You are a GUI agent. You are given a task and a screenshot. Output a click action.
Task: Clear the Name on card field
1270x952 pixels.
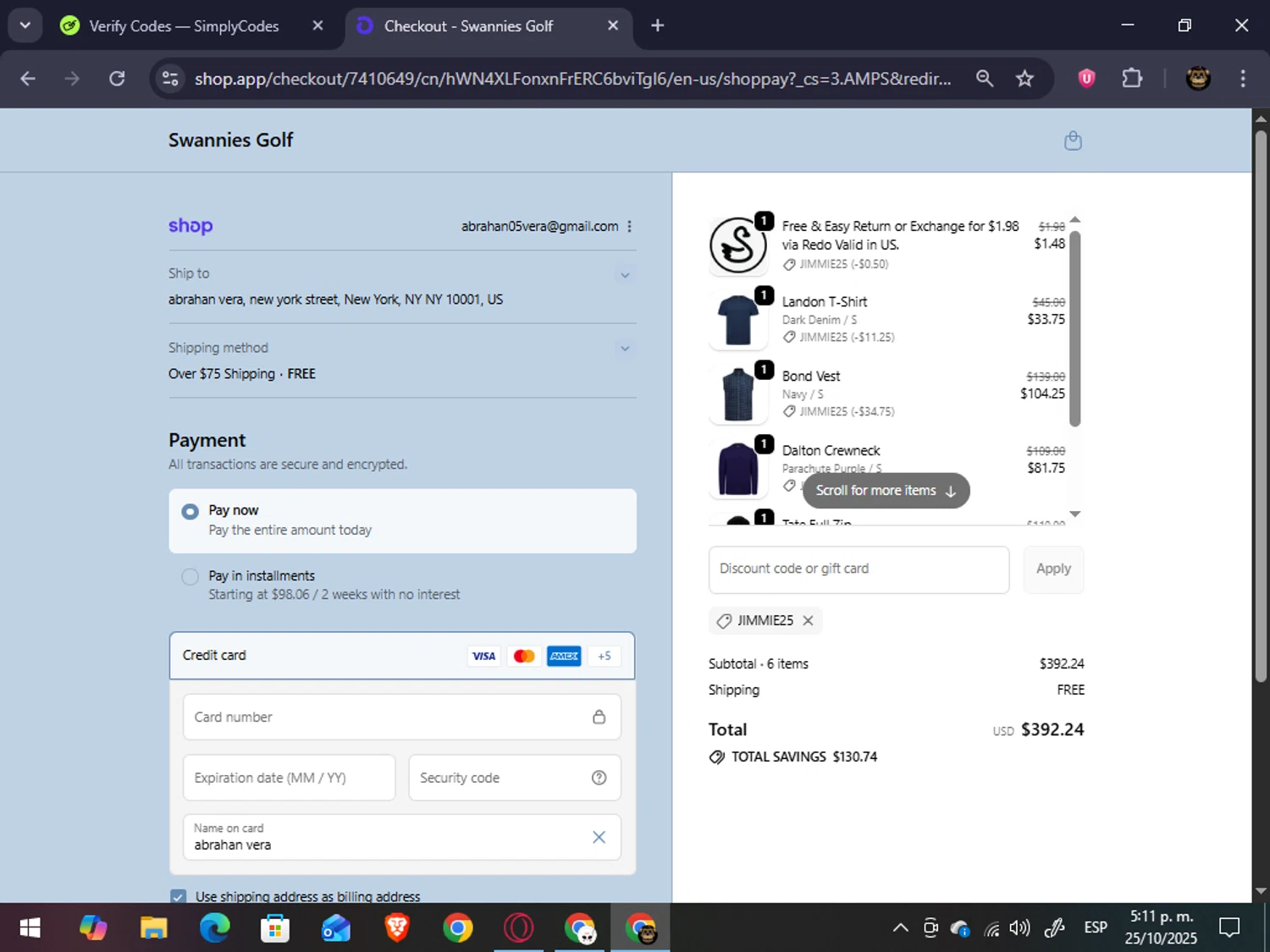point(599,837)
